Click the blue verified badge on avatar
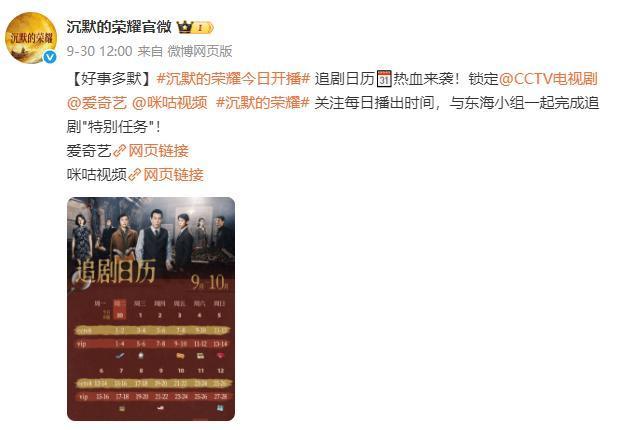Viewport: 622px width, 430px height. click(50, 57)
